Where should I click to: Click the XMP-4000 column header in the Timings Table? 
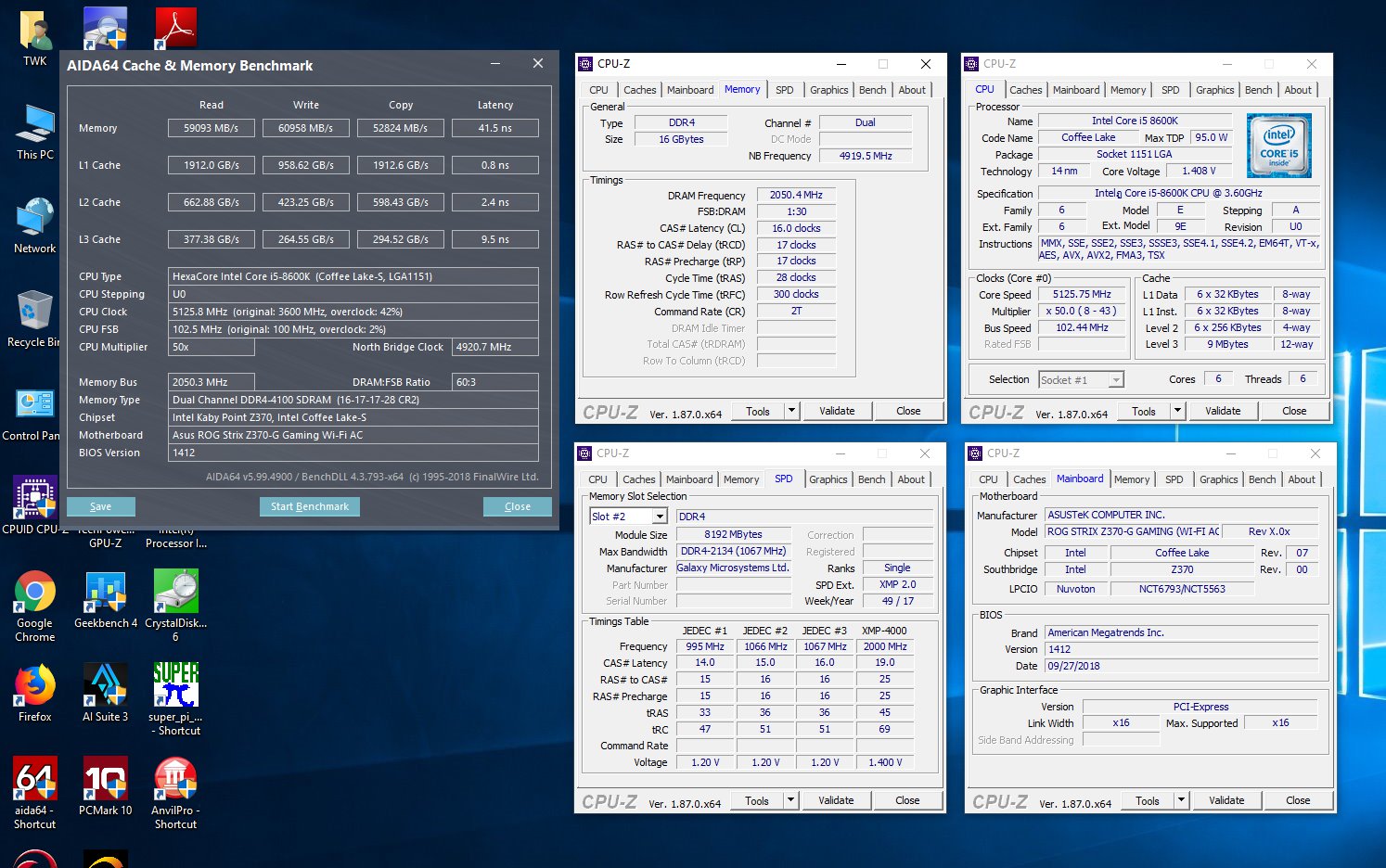point(884,631)
